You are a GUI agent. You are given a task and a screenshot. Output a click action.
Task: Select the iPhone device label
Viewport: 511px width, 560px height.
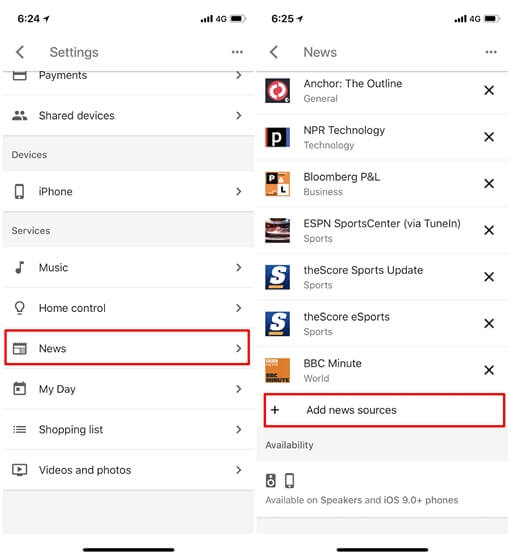(55, 191)
